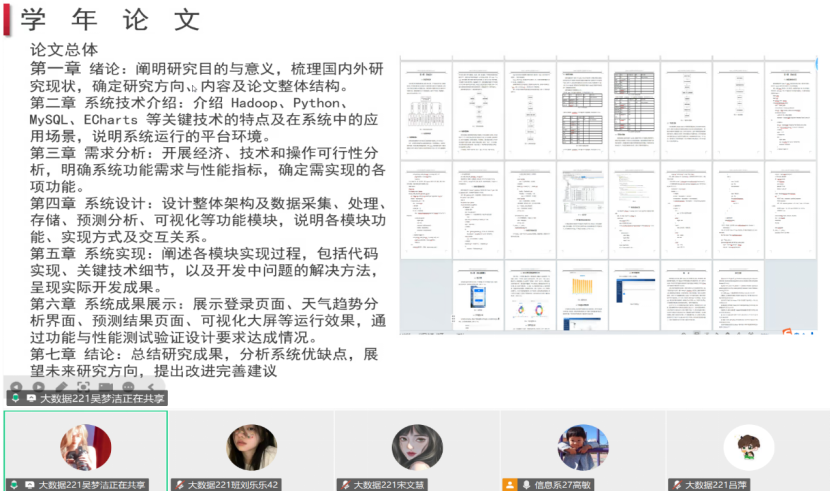The width and height of the screenshot is (831, 491).
Task: Click the 学年论文 slide title
Action: [x=111, y=20]
